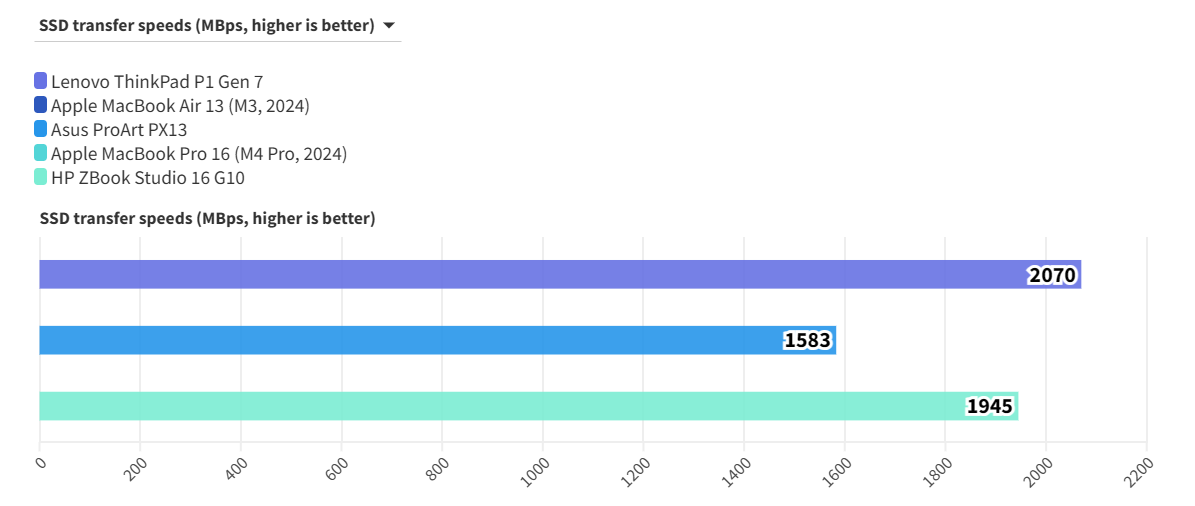Click the 1945 value label
The height and width of the screenshot is (506, 1195).
tap(990, 407)
